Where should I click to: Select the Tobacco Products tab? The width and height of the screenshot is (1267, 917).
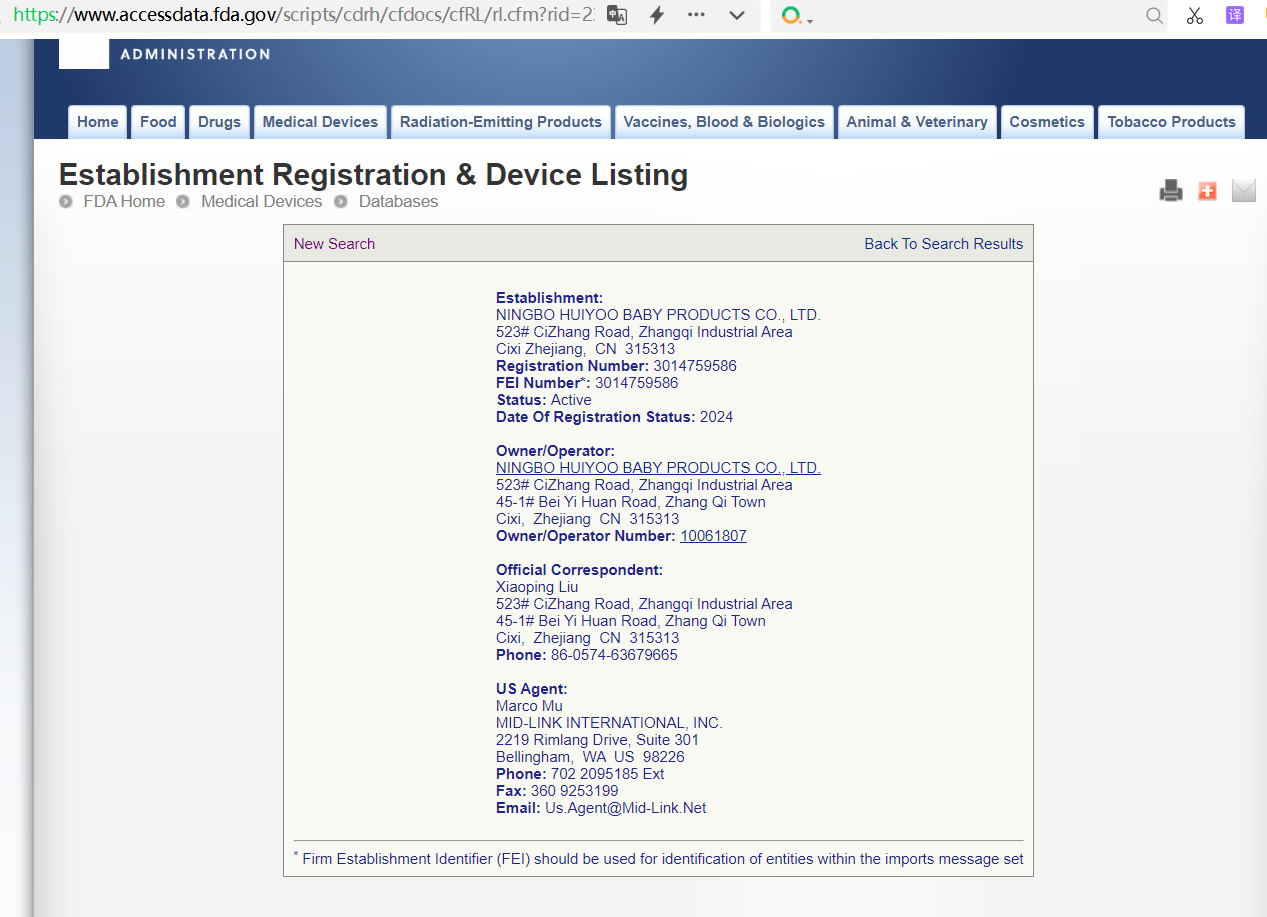click(1171, 122)
